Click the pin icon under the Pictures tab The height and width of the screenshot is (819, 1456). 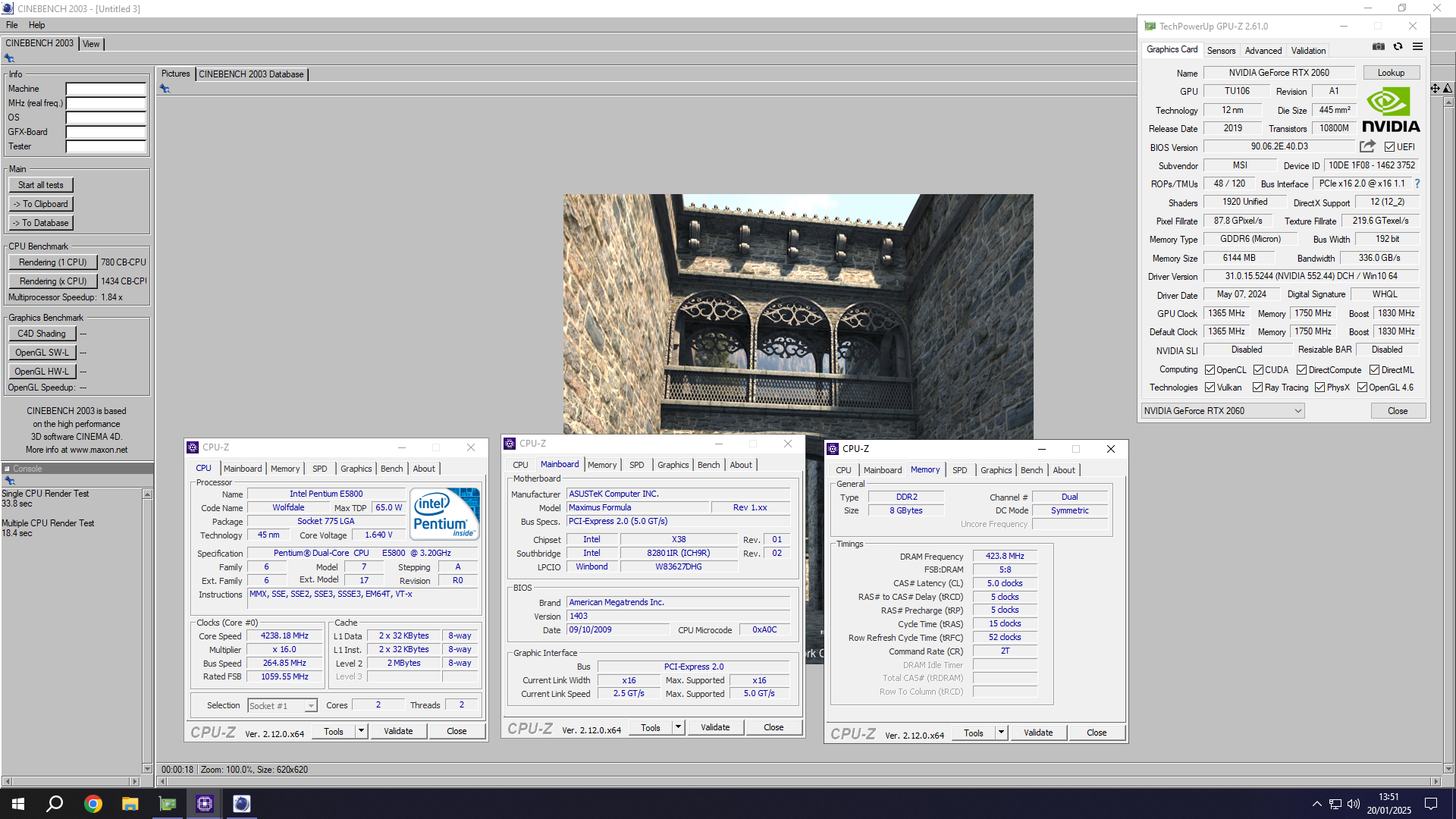click(x=165, y=89)
